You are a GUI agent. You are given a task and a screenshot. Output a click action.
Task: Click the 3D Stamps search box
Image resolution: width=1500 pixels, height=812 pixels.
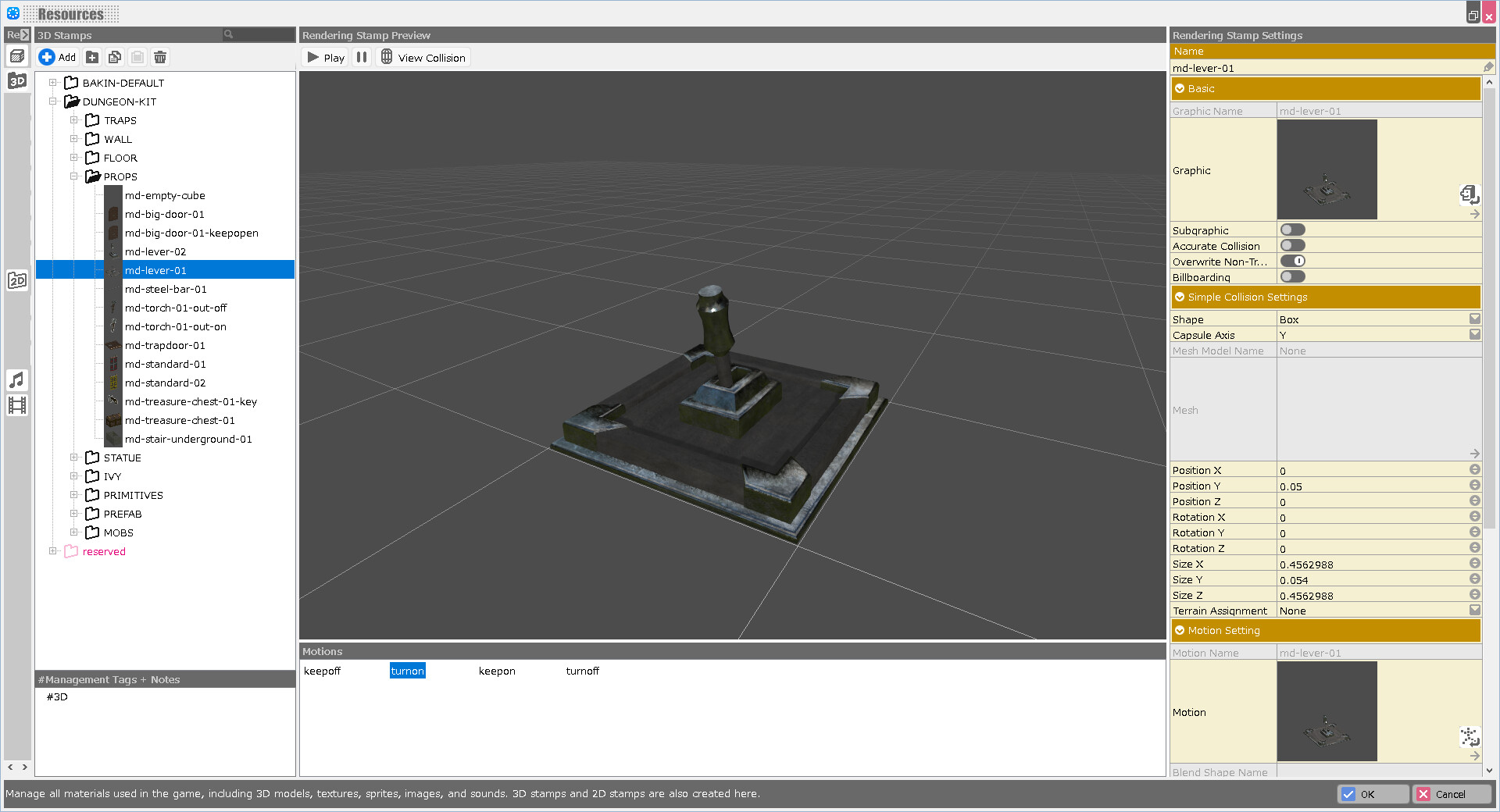(258, 34)
